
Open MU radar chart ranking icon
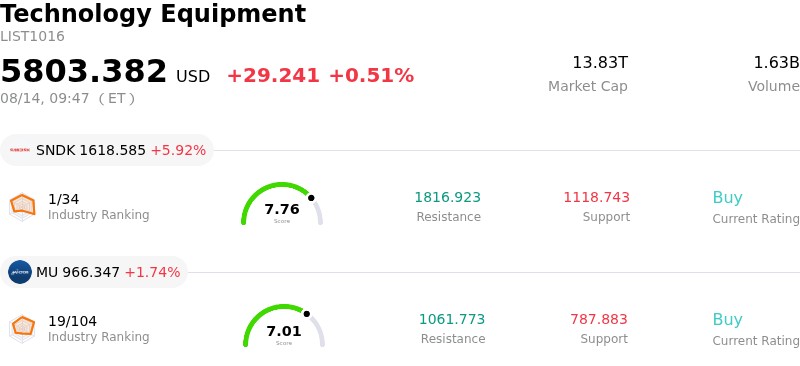coord(22,328)
